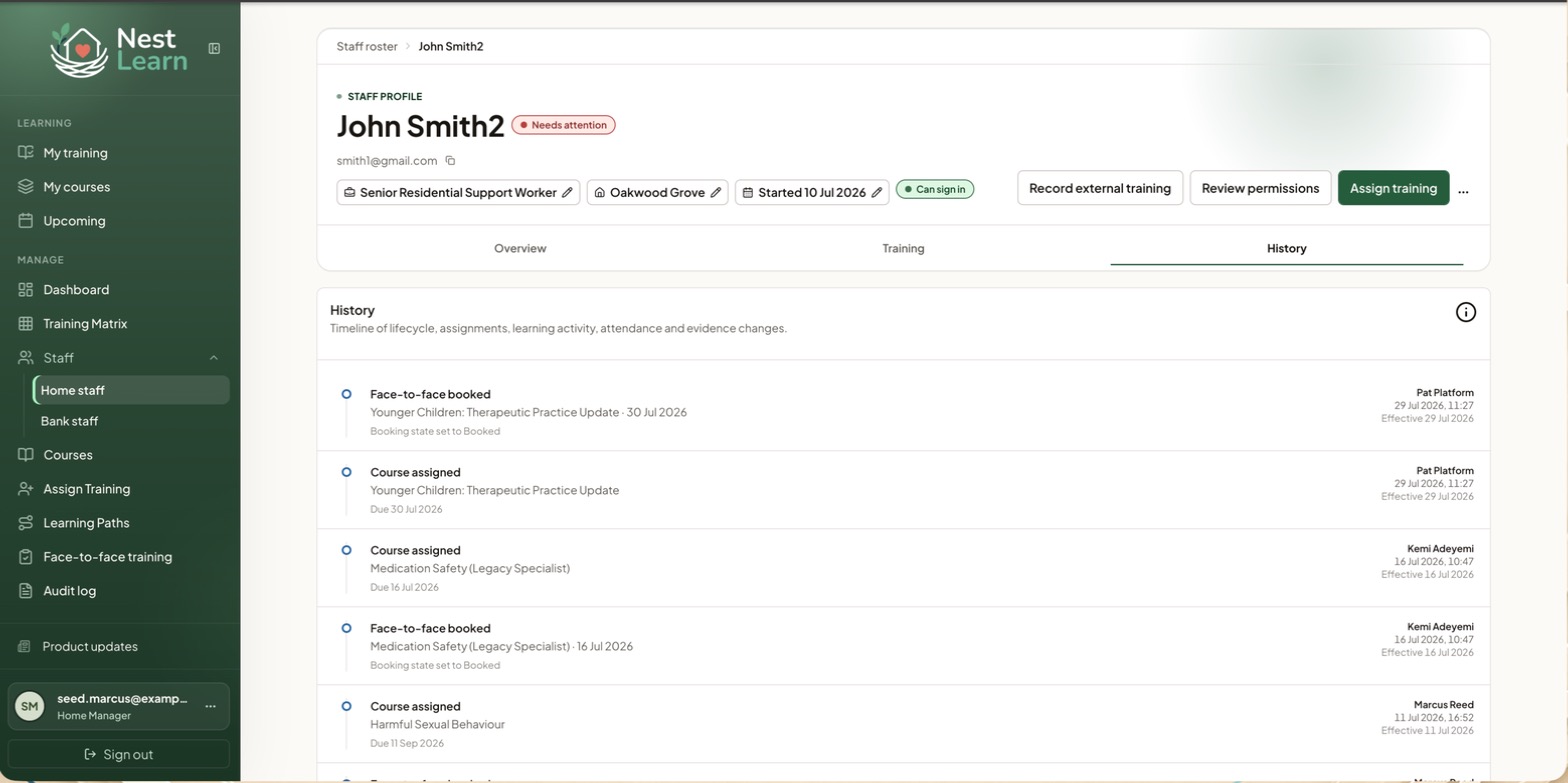
Task: Click Medication Safety course assigned entry
Action: pos(903,568)
